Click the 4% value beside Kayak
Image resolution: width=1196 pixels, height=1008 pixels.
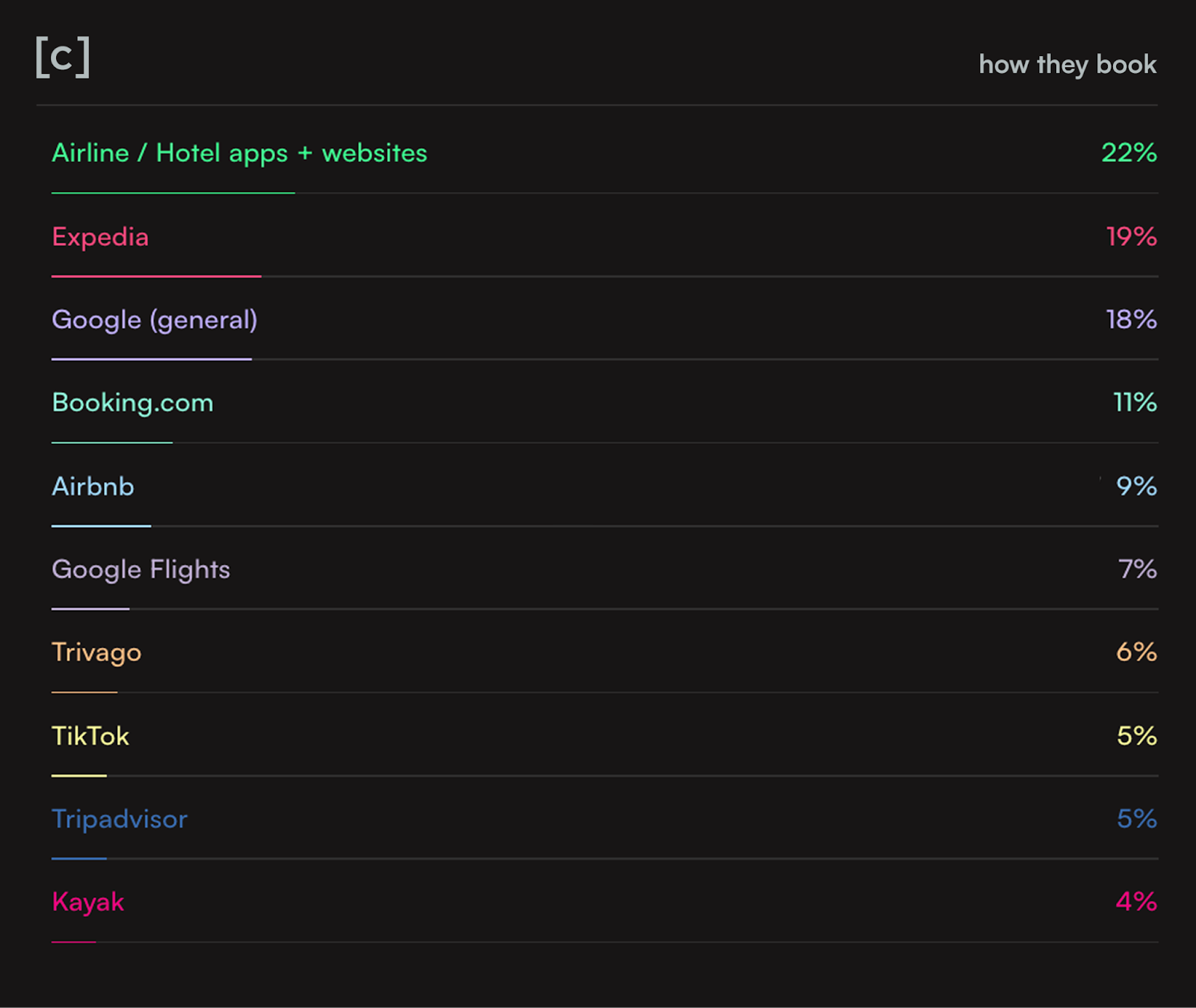1135,902
